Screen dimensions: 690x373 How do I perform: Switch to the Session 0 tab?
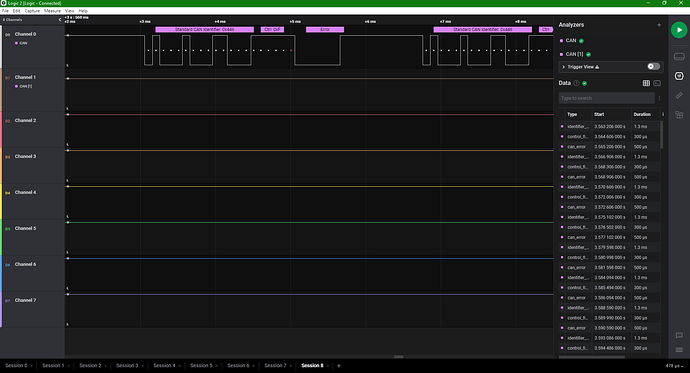pos(16,366)
